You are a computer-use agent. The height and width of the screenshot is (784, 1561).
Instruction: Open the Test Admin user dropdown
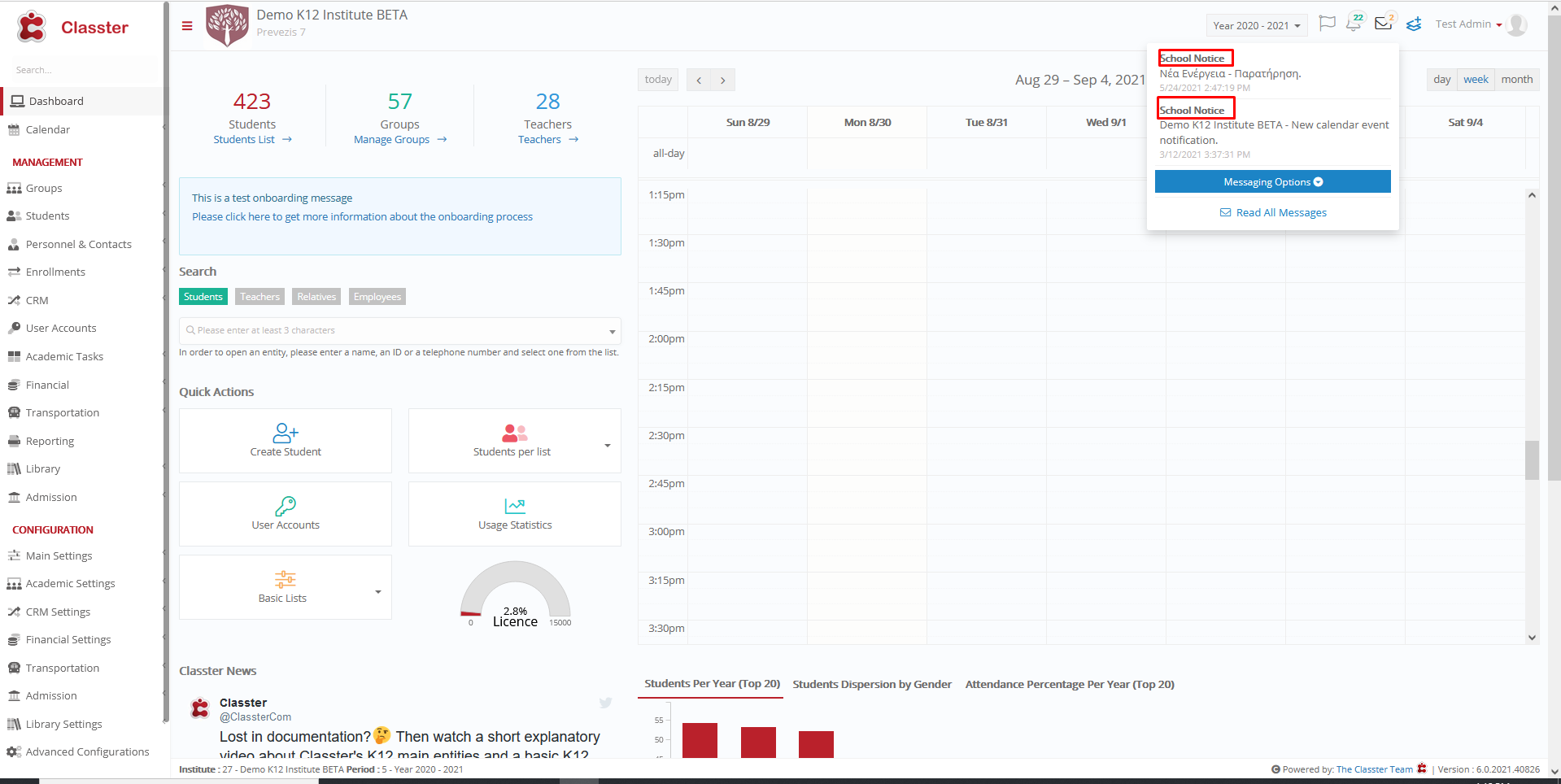pyautogui.click(x=1468, y=24)
